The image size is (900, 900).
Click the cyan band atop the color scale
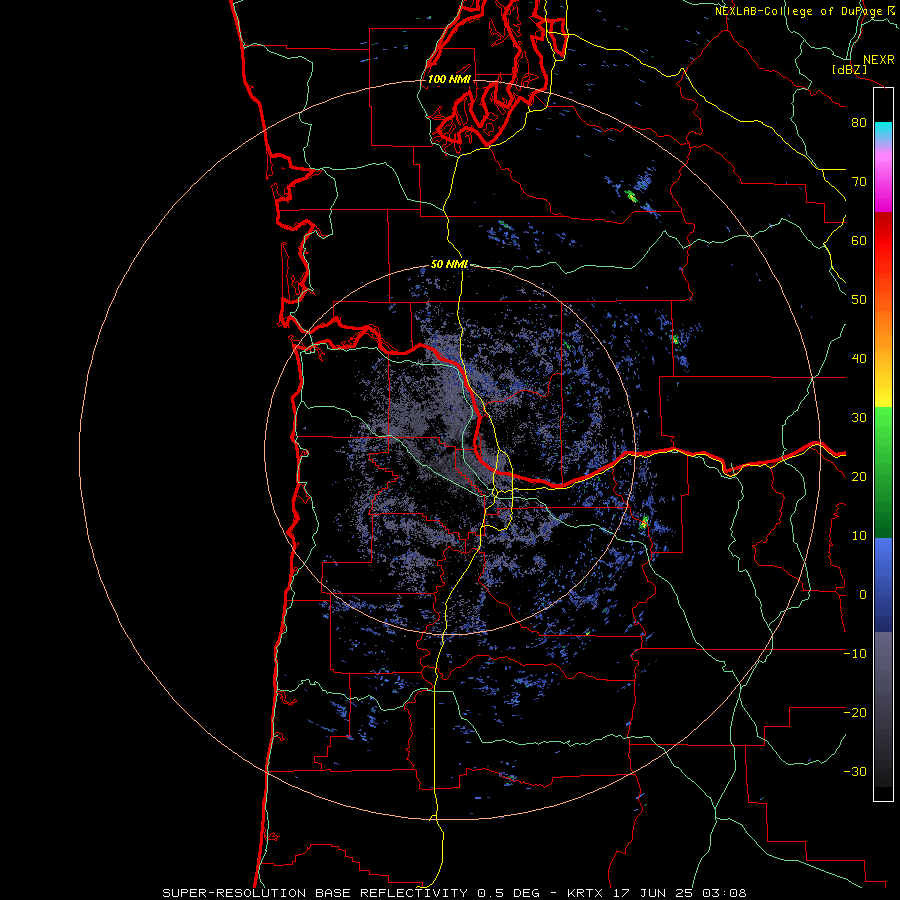tap(883, 129)
